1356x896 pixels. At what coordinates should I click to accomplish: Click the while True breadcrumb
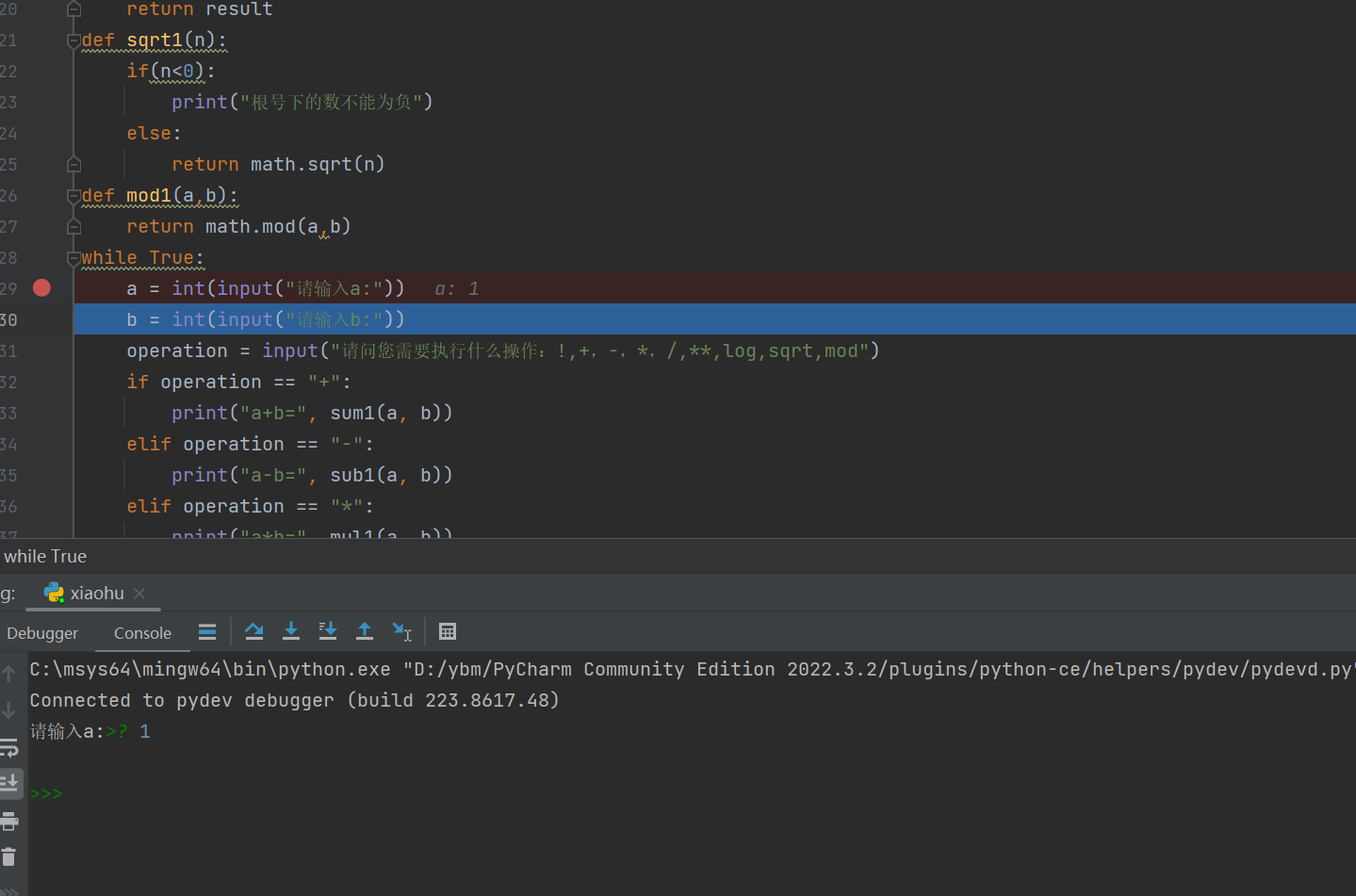pyautogui.click(x=45, y=557)
